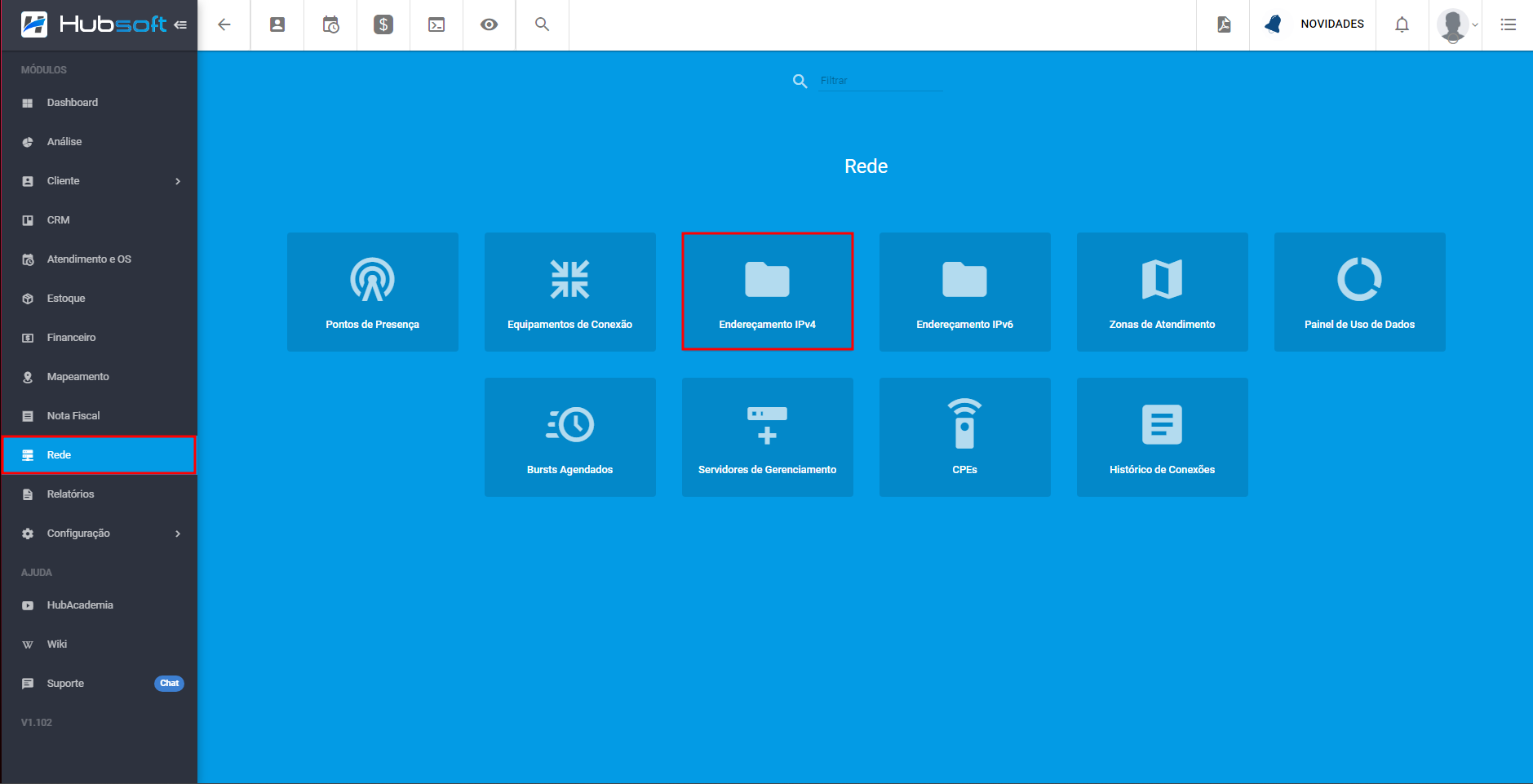The image size is (1533, 784).
Task: Open the user avatar dropdown
Action: (x=1457, y=24)
